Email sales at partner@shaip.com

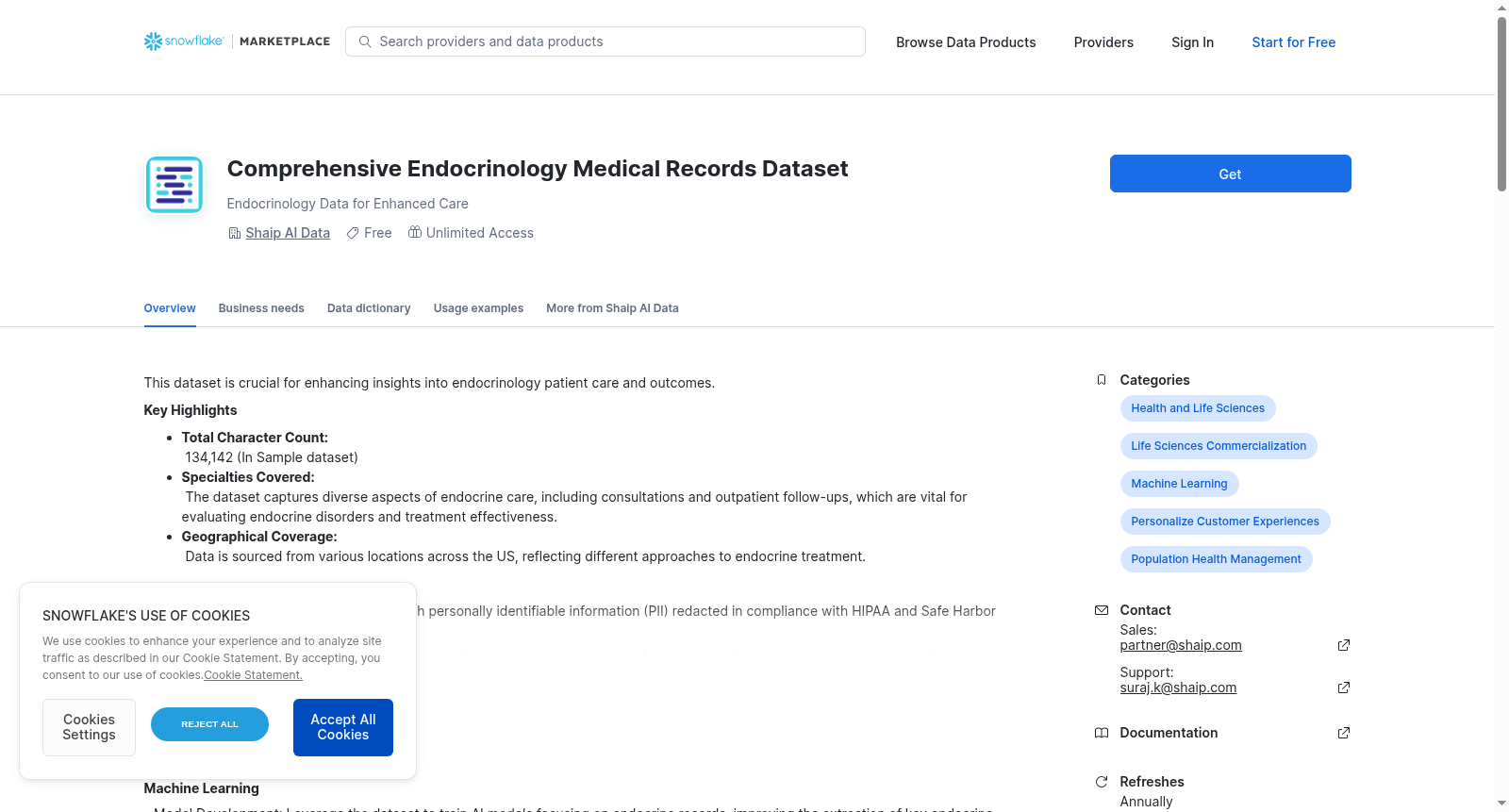coord(1181,645)
